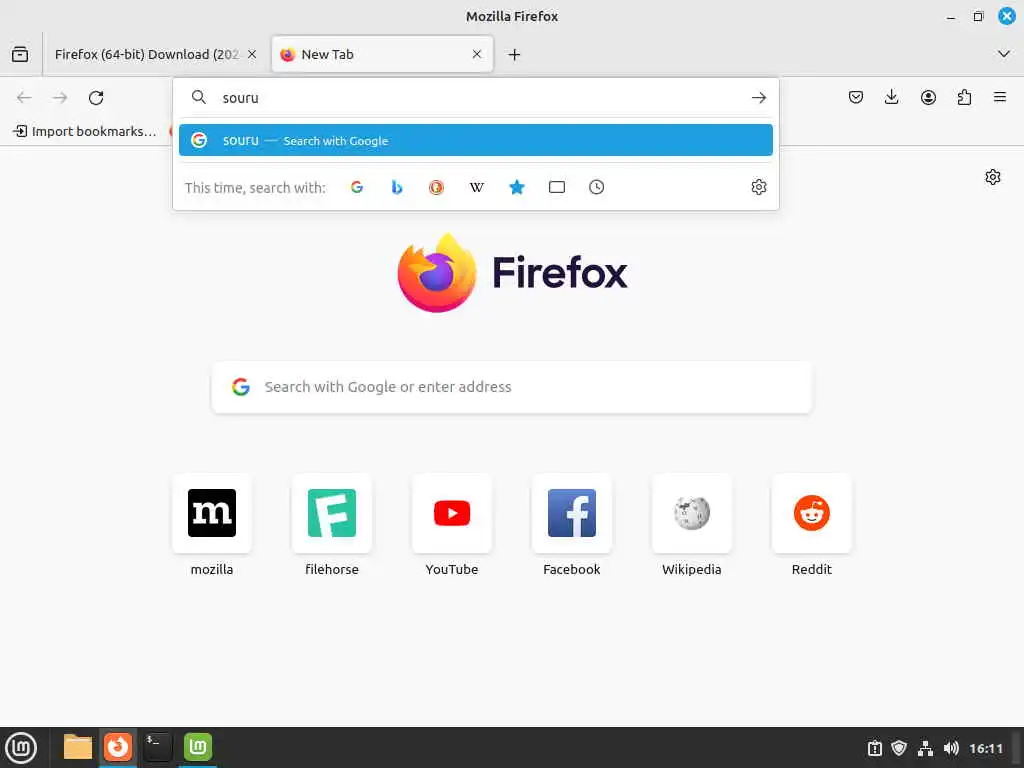Screen dimensions: 1024x768
Task: Click the clipboard tray icon
Action: [x=874, y=748]
